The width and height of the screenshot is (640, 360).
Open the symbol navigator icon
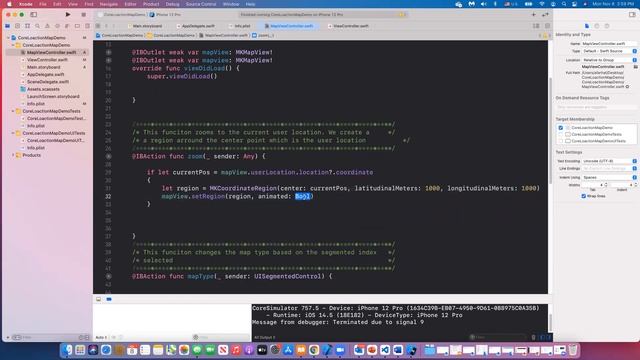click(x=27, y=26)
